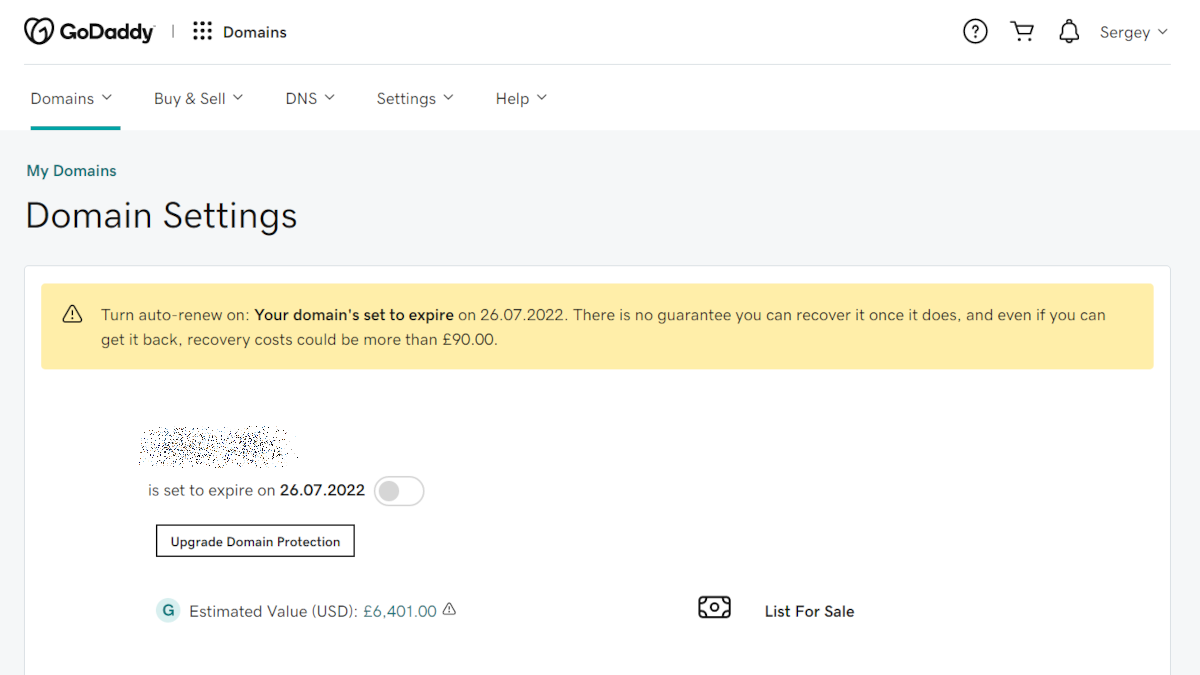Click the List For Sale link
Viewport: 1200px width, 675px height.
coord(809,611)
